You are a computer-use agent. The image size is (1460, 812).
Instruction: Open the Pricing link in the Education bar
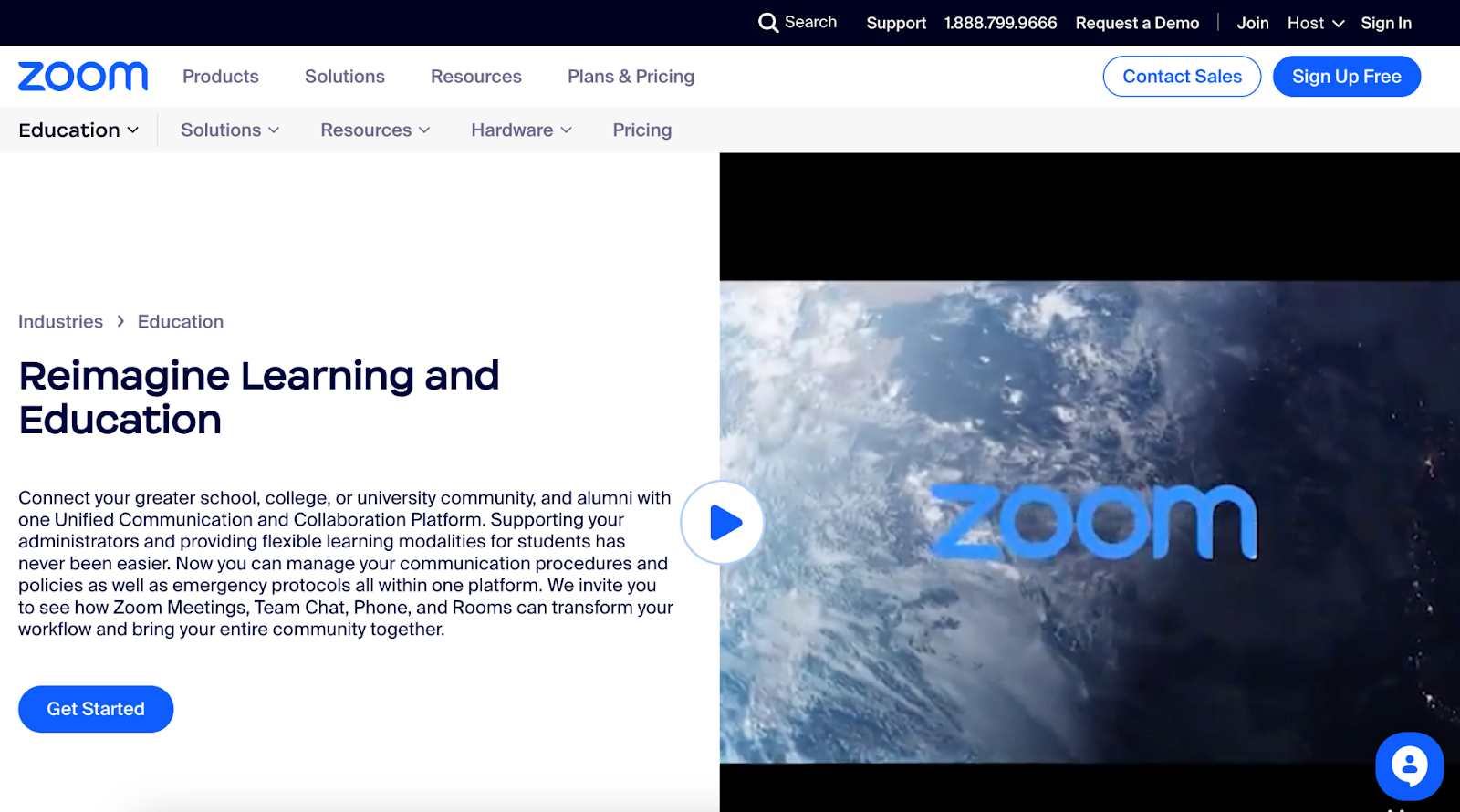tap(642, 130)
